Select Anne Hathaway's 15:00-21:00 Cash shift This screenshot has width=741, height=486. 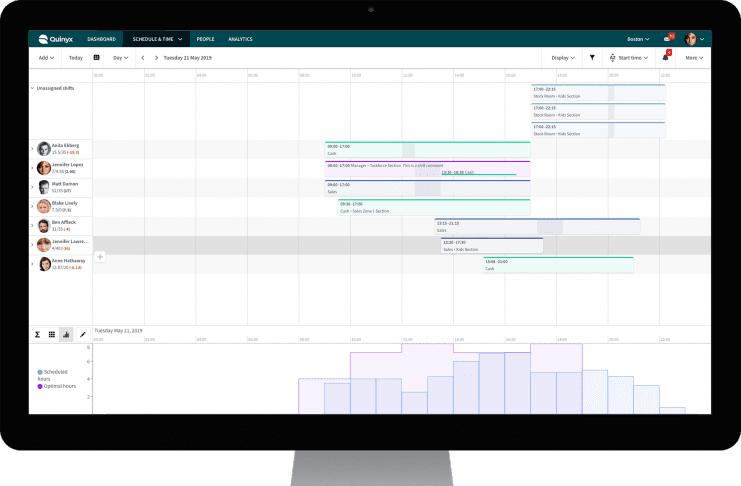pos(558,265)
